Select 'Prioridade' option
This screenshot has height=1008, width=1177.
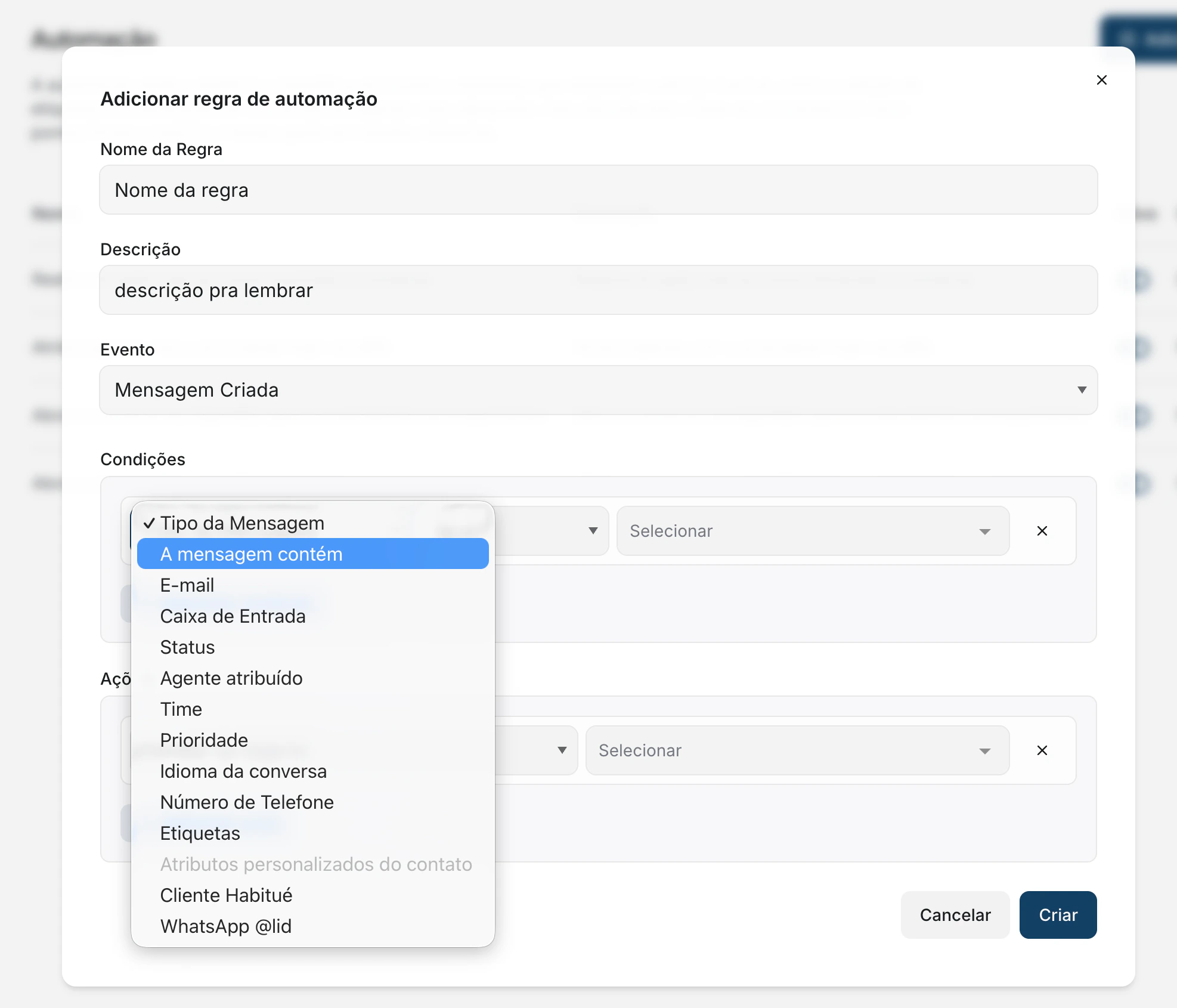click(312, 740)
